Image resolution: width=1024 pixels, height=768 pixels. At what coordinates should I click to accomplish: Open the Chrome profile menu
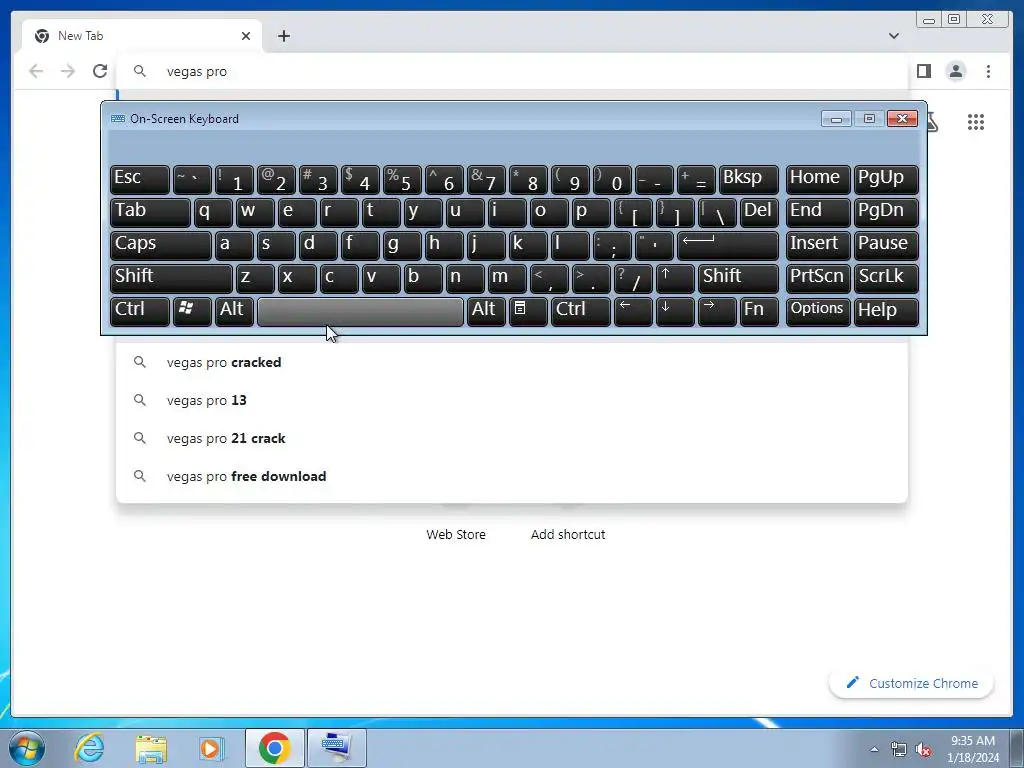click(x=955, y=71)
